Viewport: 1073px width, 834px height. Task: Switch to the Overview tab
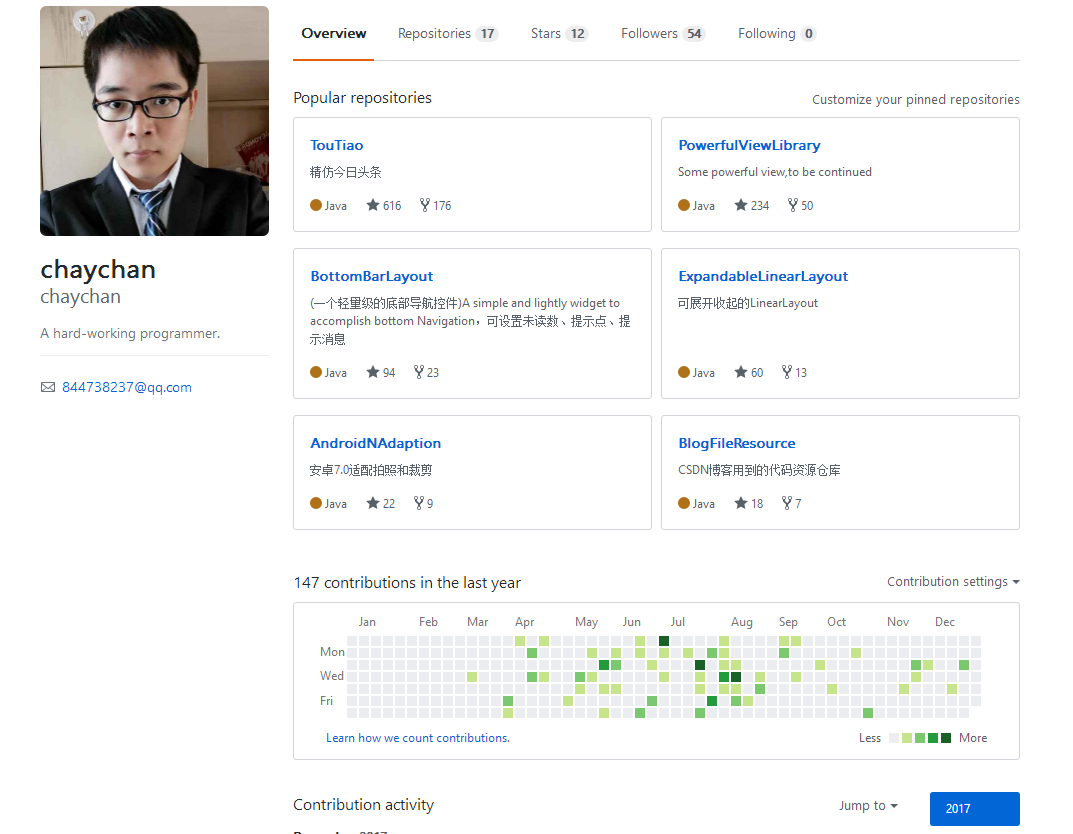[x=334, y=34]
